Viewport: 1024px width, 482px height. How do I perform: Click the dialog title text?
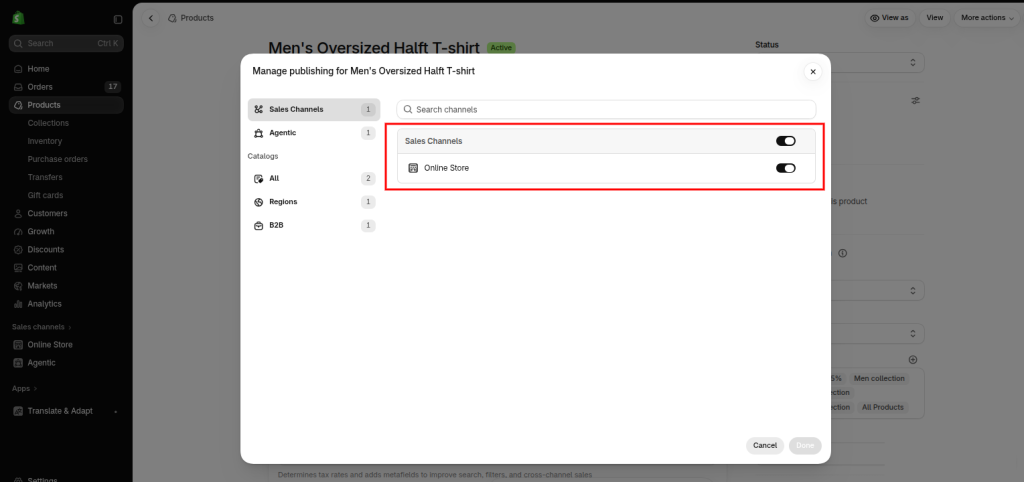364,71
